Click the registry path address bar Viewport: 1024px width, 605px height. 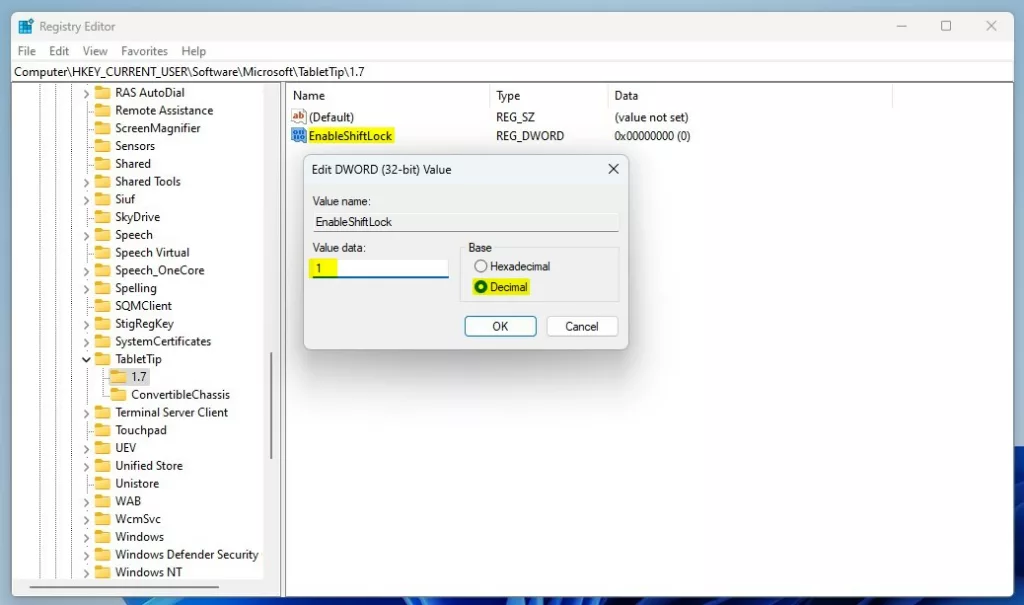pos(512,72)
